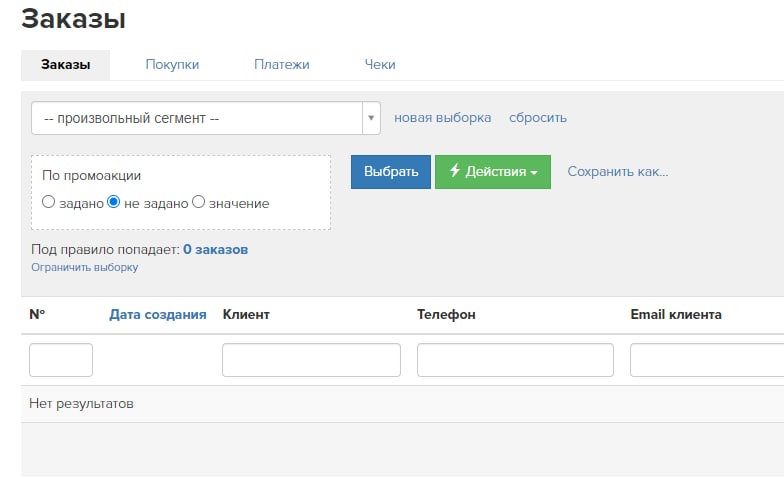Screen dimensions: 784x495
Task: Click the lightning bolt icon on Действия
Action: pos(454,170)
